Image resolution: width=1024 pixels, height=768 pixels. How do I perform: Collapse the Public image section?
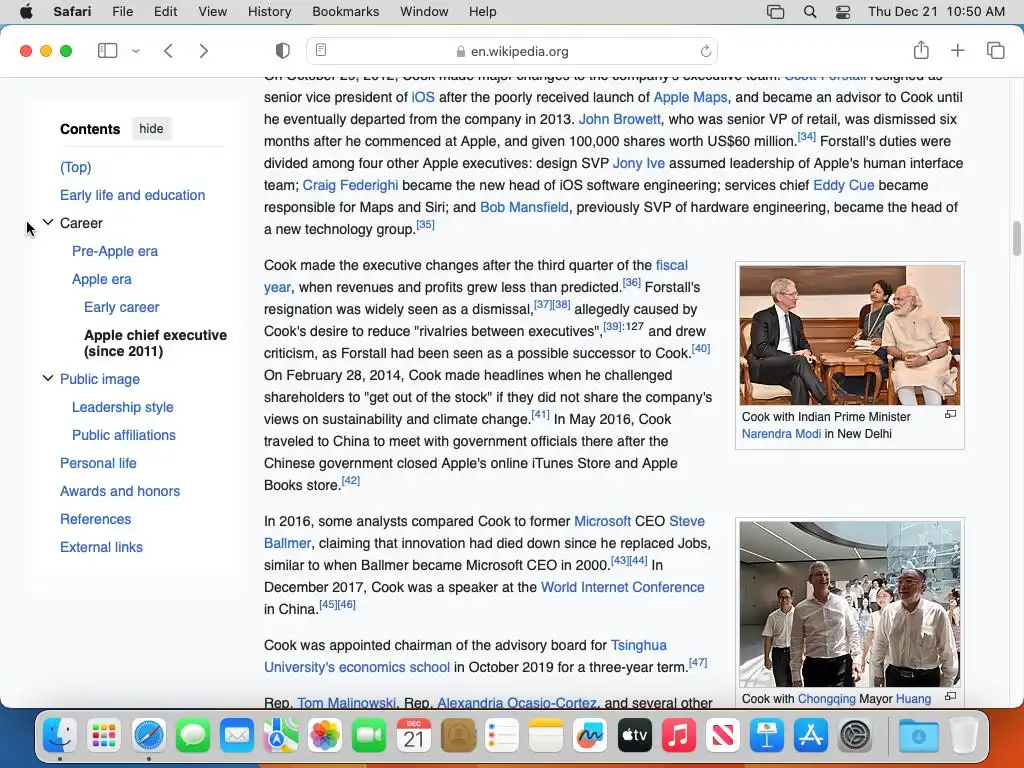(48, 379)
